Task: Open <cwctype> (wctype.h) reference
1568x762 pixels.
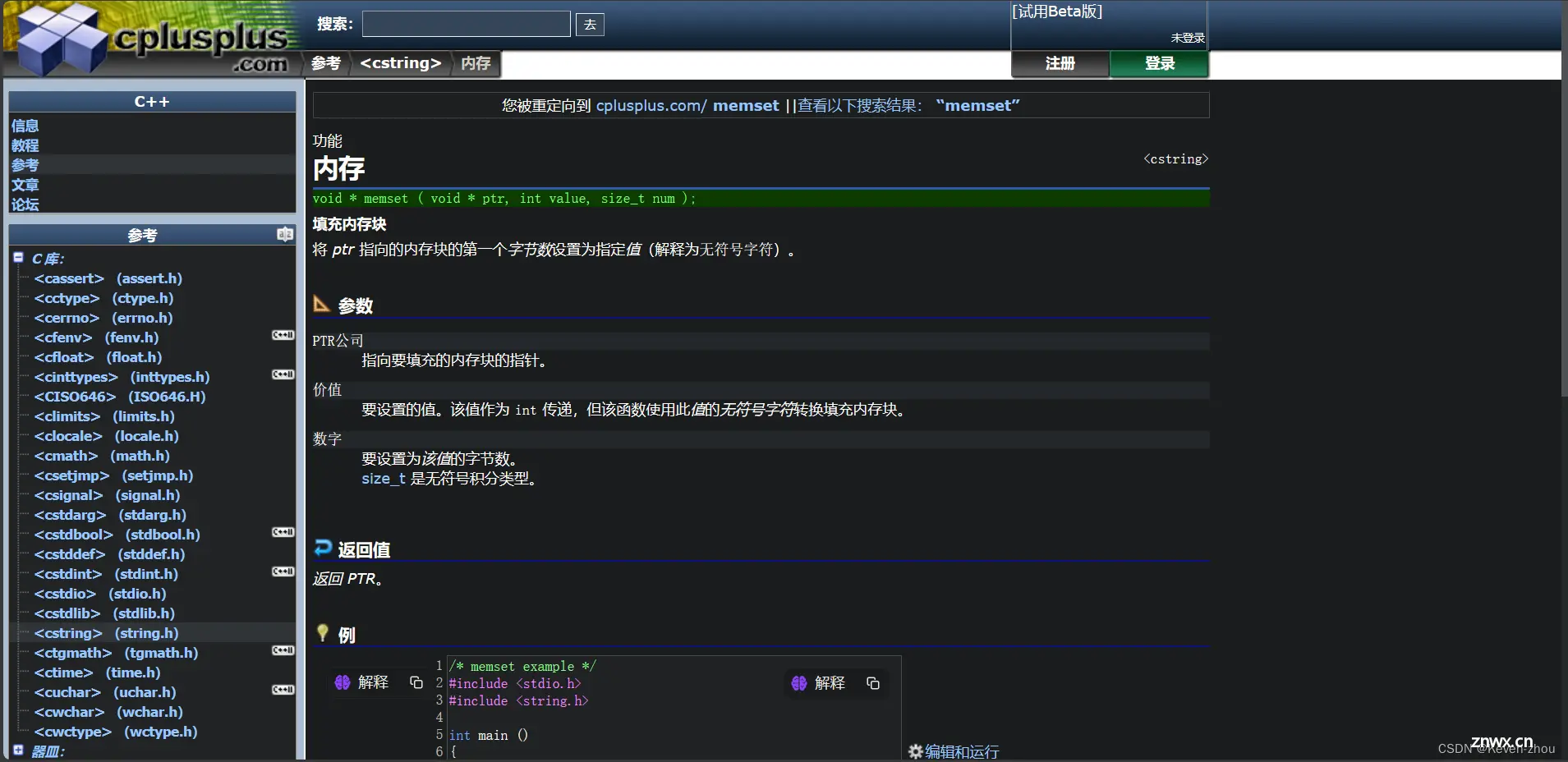Action: tap(116, 732)
